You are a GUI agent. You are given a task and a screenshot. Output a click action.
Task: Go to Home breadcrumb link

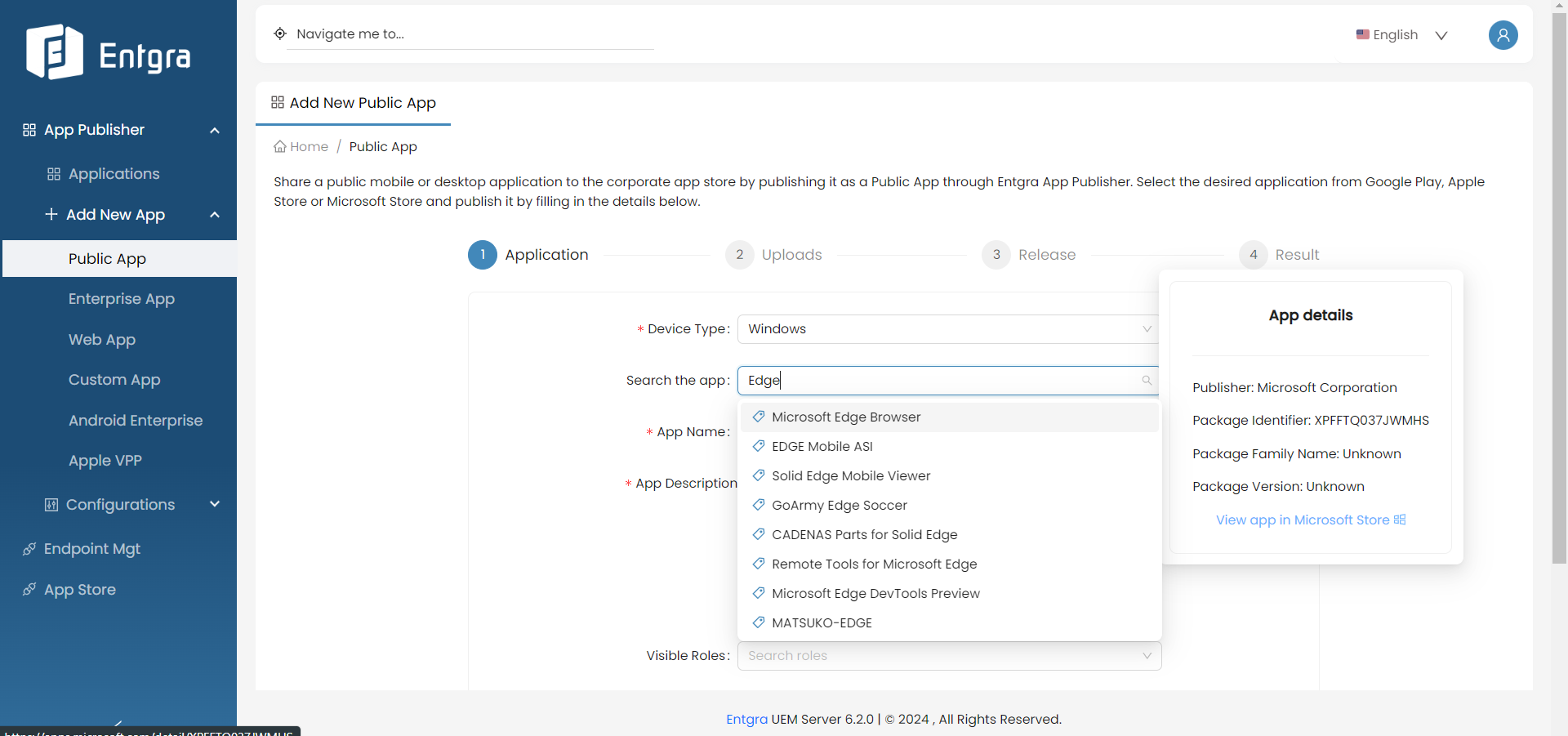(310, 147)
